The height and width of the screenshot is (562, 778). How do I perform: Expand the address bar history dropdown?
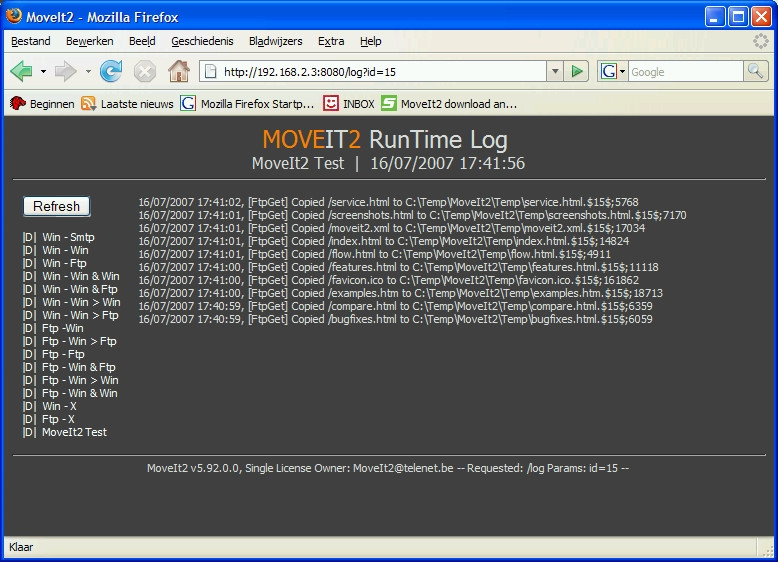pos(555,72)
